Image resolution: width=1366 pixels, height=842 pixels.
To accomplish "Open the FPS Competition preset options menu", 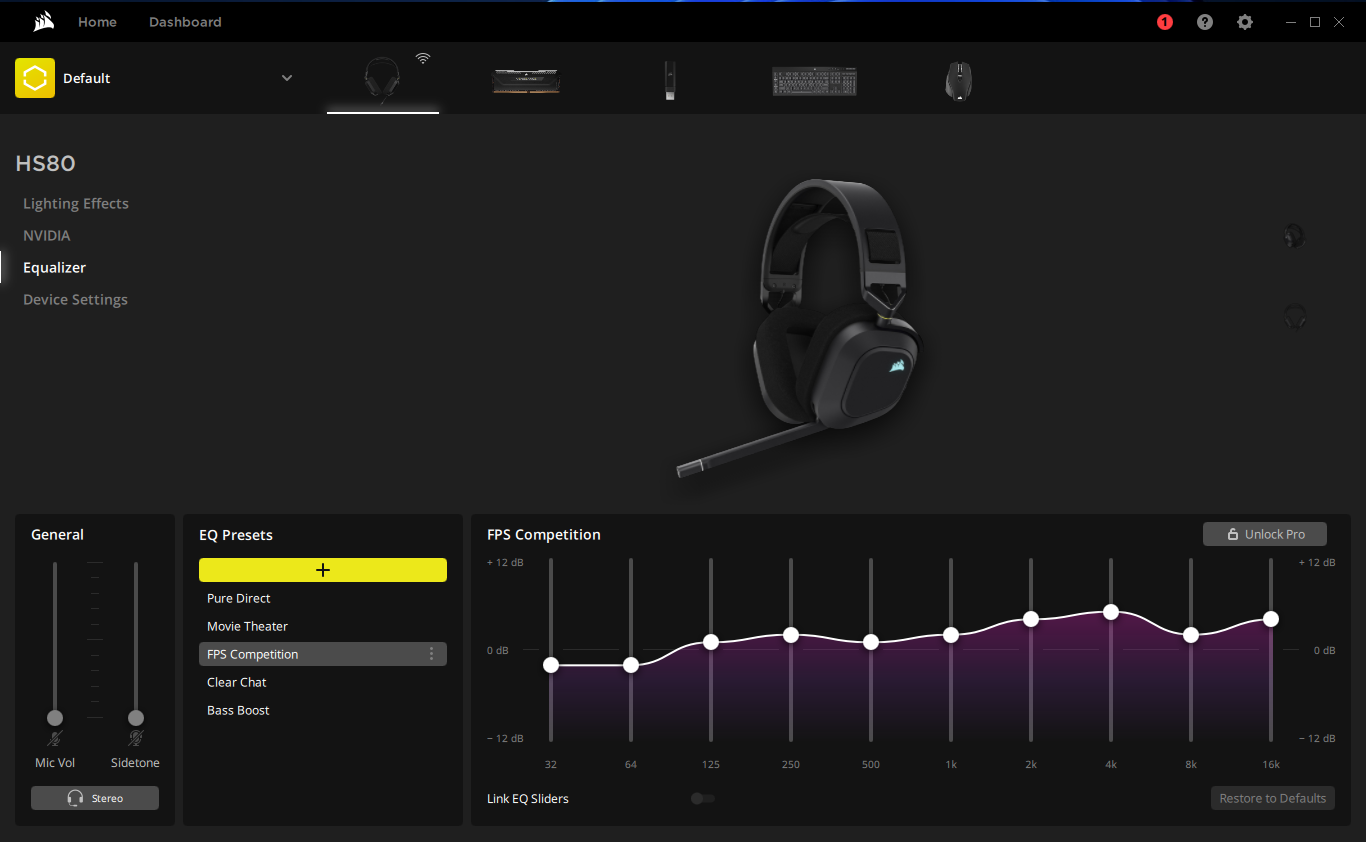I will [432, 654].
